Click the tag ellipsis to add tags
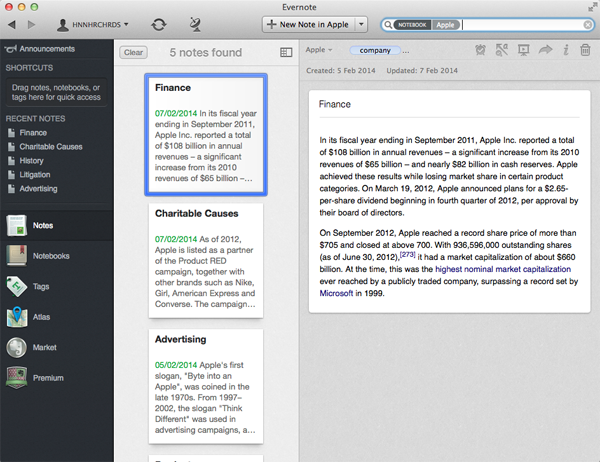Screen dimensions: 600x462 tap(406, 51)
